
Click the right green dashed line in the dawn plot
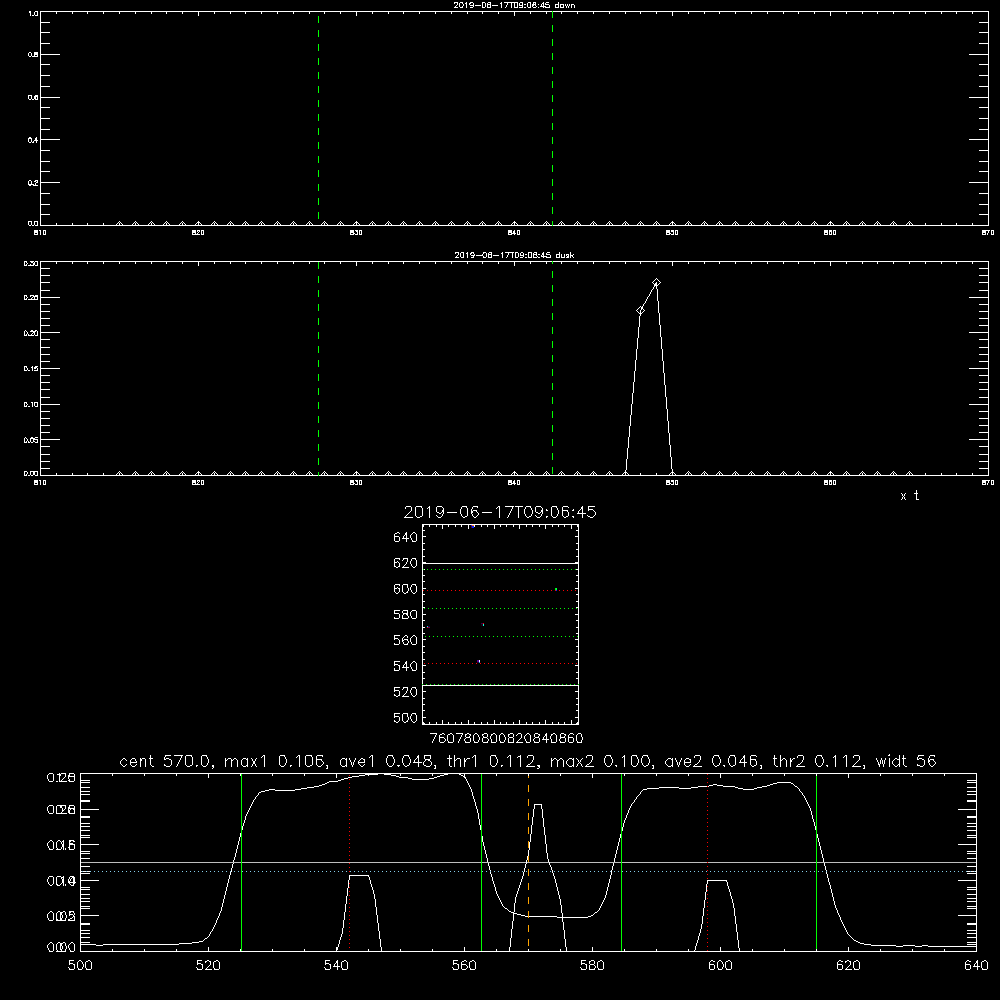[x=552, y=118]
